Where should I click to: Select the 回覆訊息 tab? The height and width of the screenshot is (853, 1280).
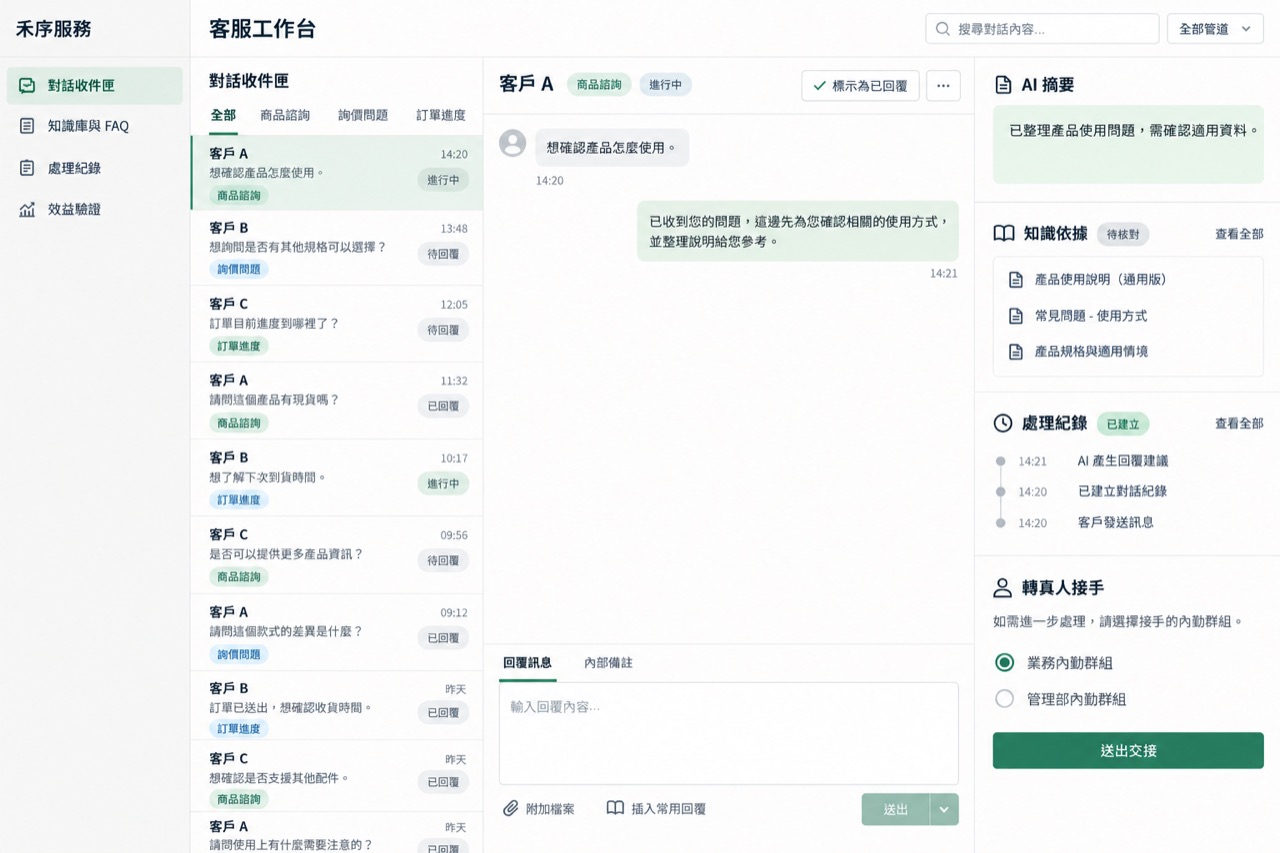pyautogui.click(x=527, y=663)
